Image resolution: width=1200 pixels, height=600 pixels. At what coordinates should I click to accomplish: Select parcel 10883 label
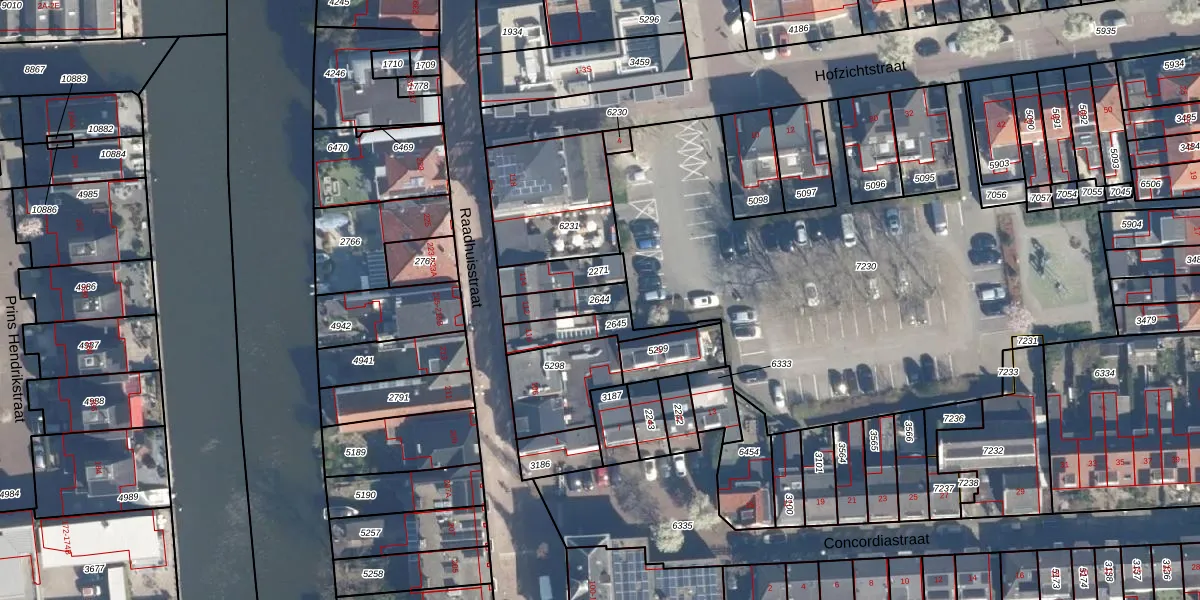(x=73, y=78)
